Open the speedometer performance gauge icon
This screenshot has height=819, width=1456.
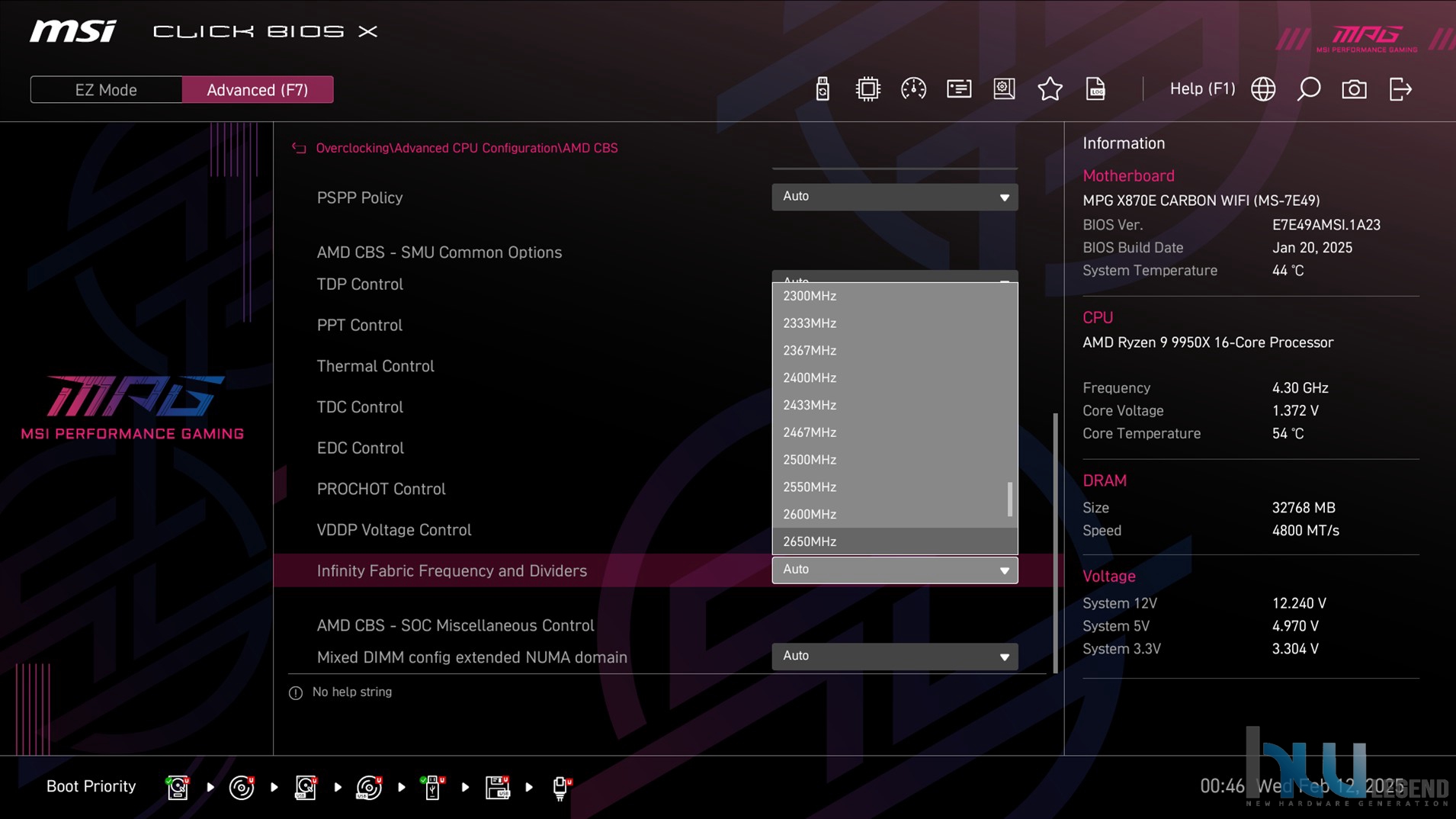point(913,89)
